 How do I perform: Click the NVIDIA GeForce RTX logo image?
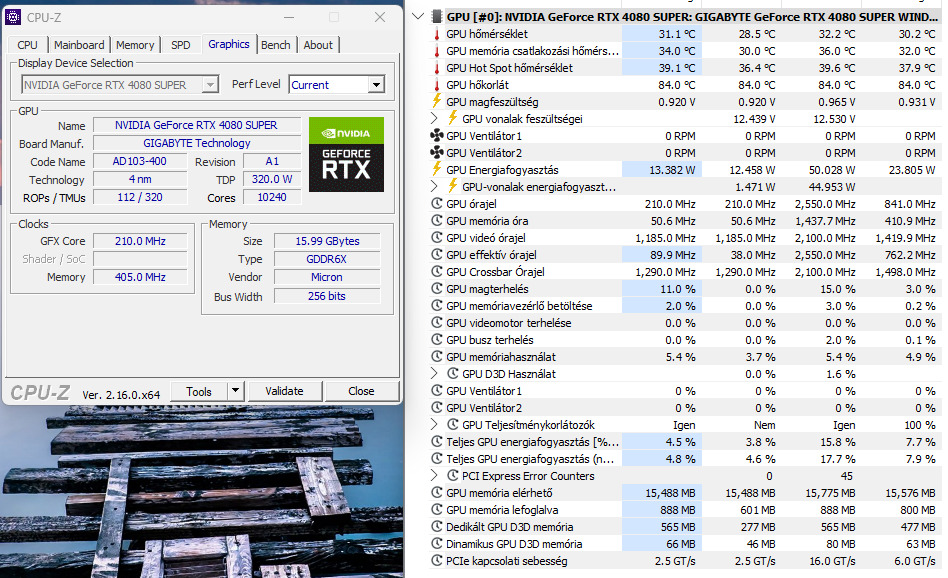pos(346,155)
